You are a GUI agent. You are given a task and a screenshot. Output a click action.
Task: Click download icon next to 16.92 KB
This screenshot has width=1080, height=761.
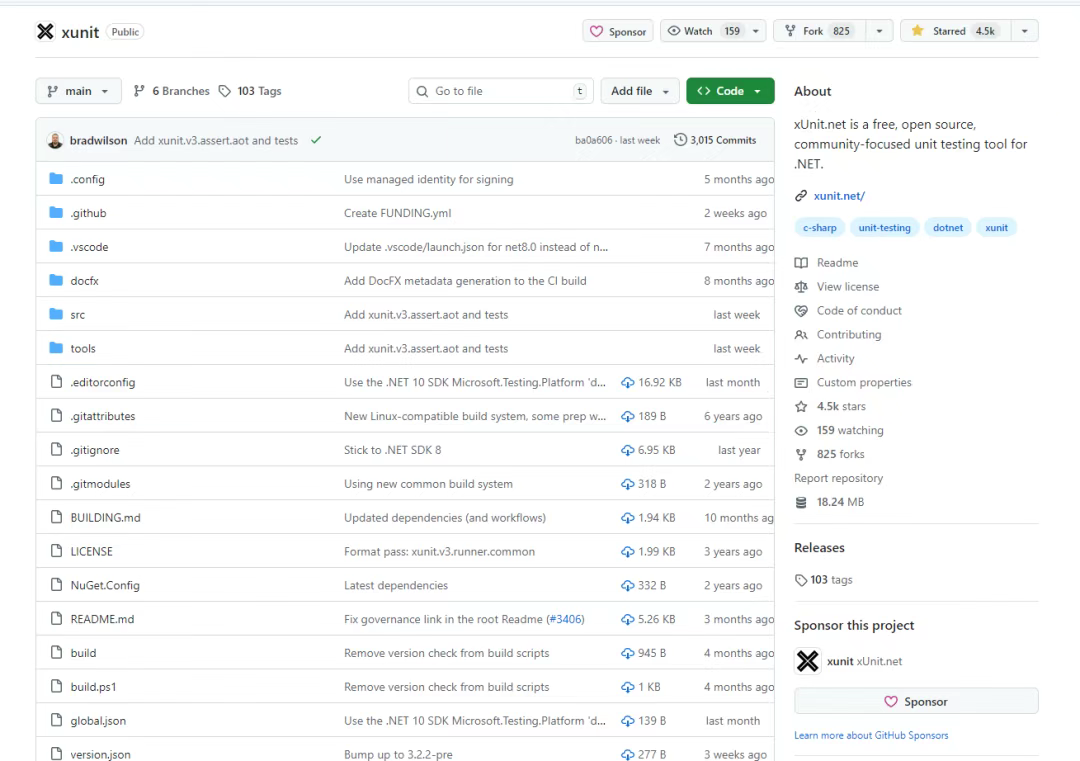click(627, 382)
